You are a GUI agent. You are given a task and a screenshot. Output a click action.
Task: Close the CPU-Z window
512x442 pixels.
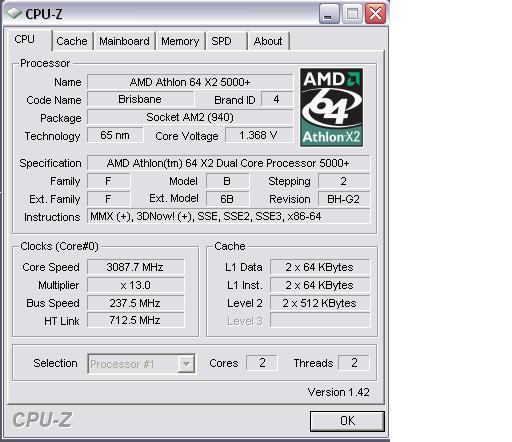coord(375,13)
